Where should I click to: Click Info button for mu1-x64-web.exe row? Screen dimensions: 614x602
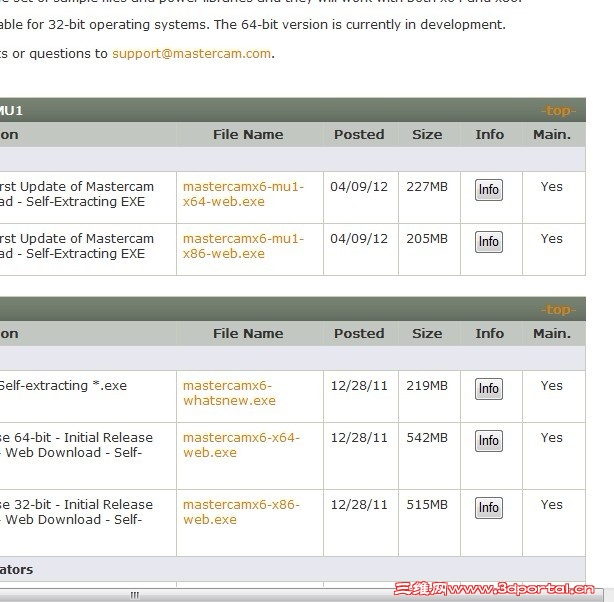489,190
